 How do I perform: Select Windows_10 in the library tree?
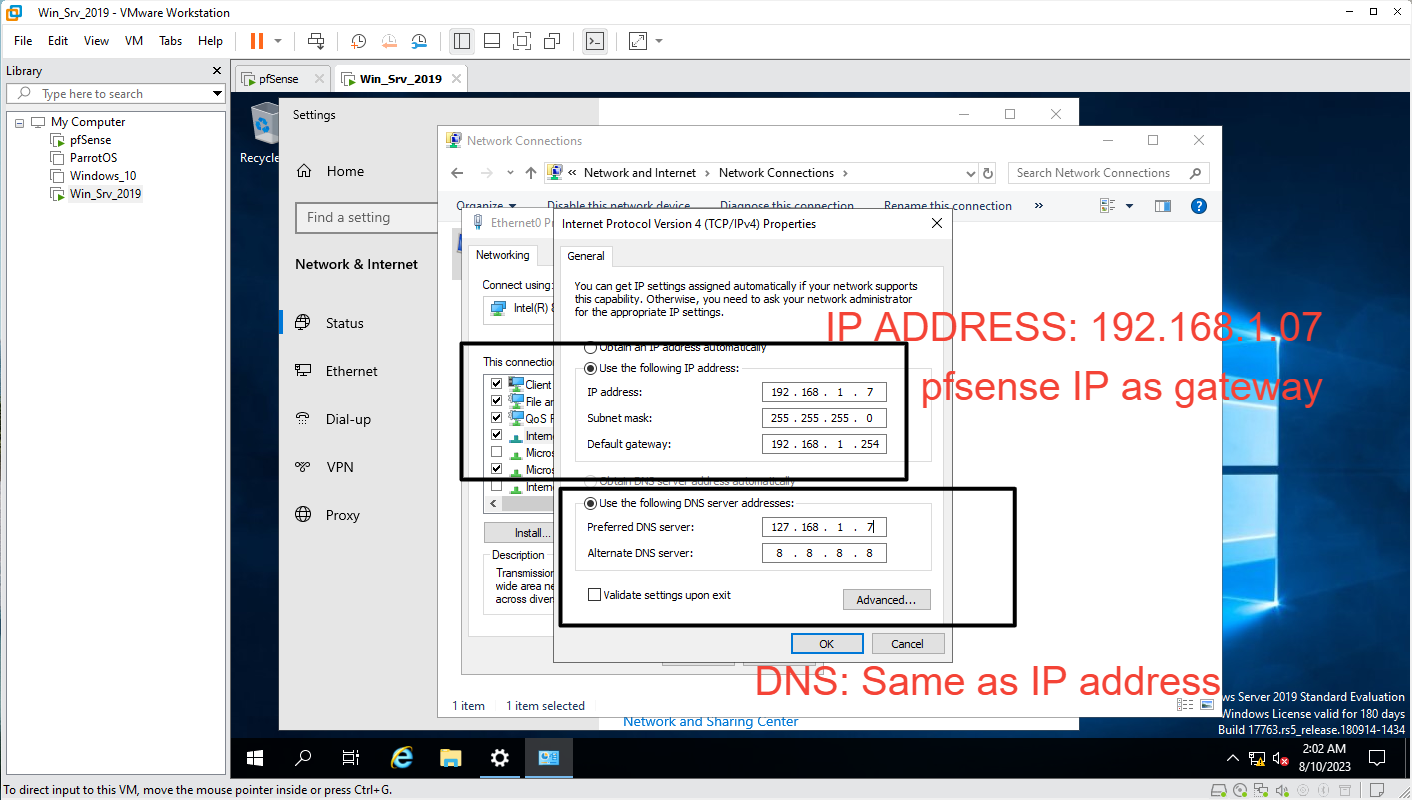(x=102, y=176)
